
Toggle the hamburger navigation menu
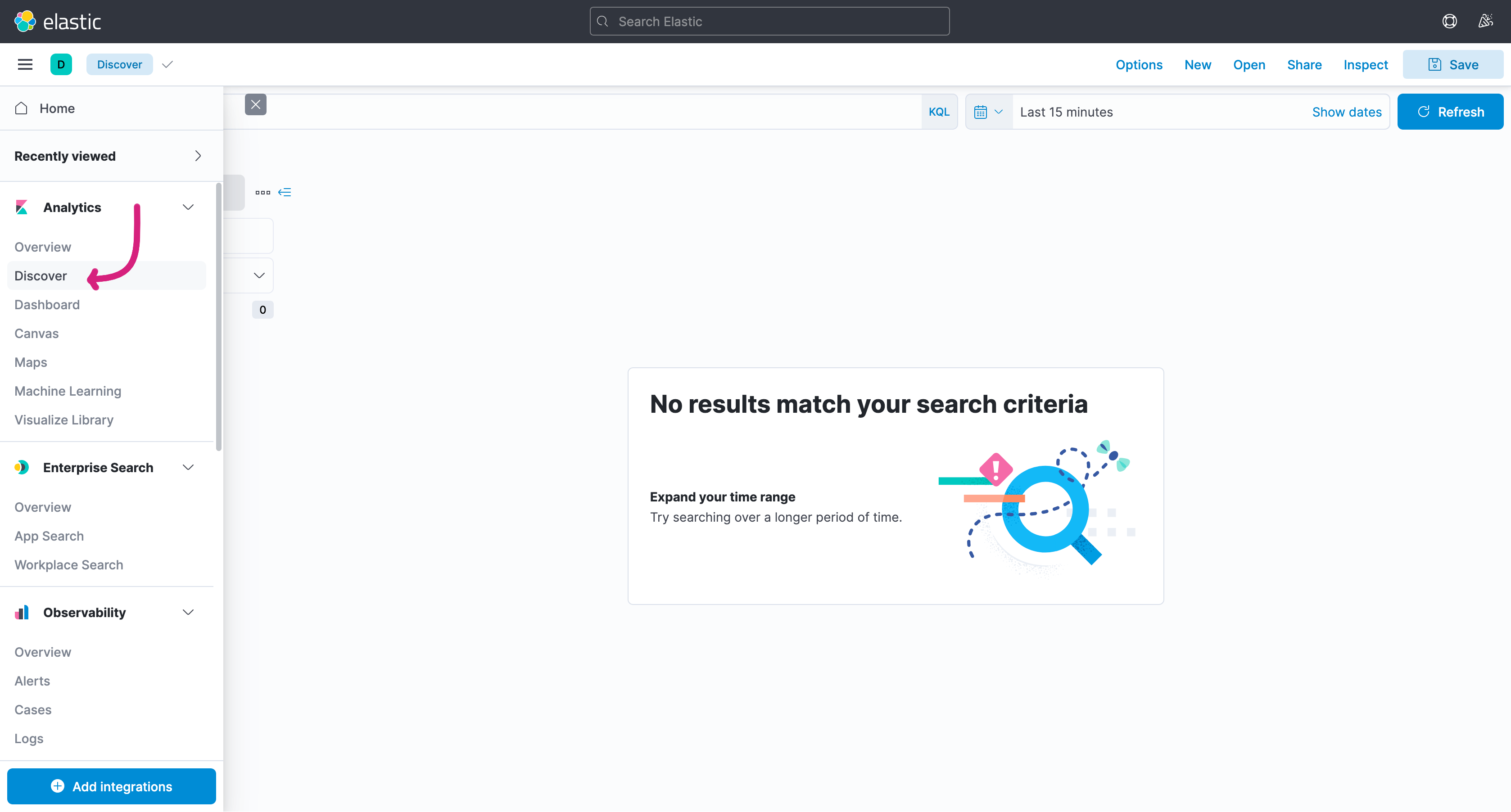tap(25, 64)
